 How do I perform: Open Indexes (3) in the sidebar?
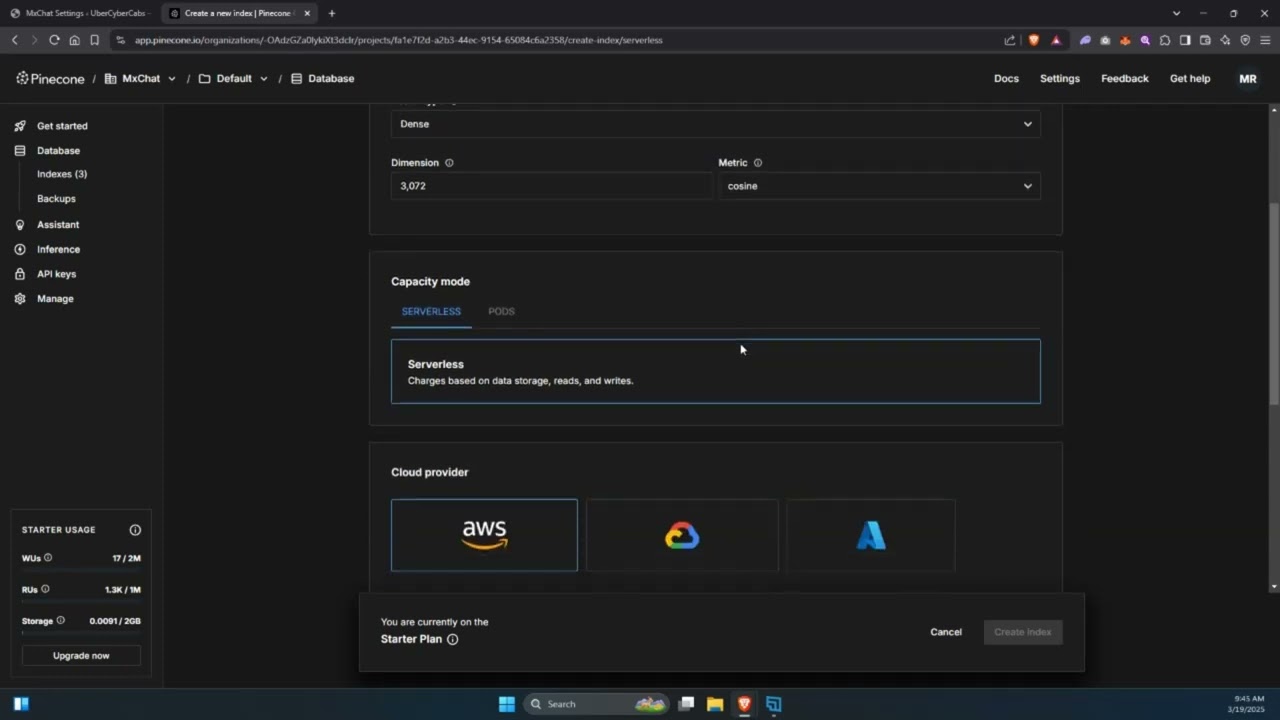coord(62,174)
